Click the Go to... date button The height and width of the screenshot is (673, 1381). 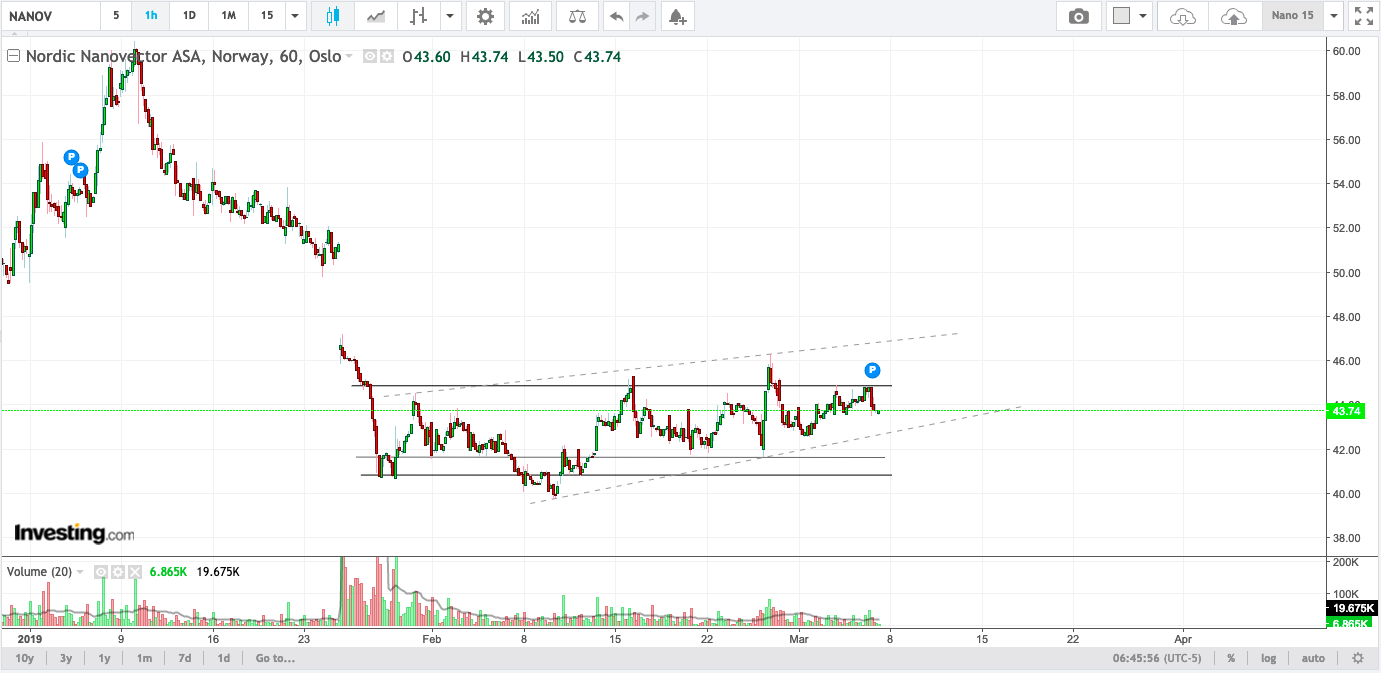click(275, 658)
